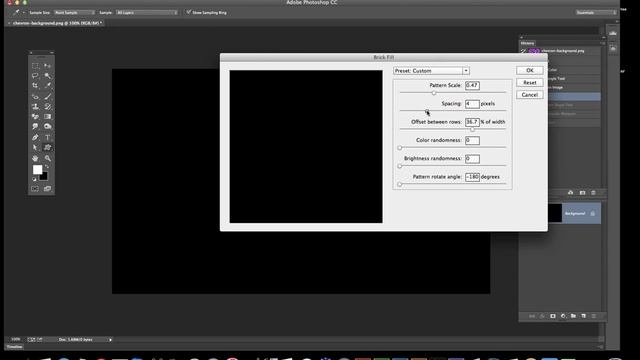Select the Dodge tool
The image size is (640, 360).
[x=47, y=127]
